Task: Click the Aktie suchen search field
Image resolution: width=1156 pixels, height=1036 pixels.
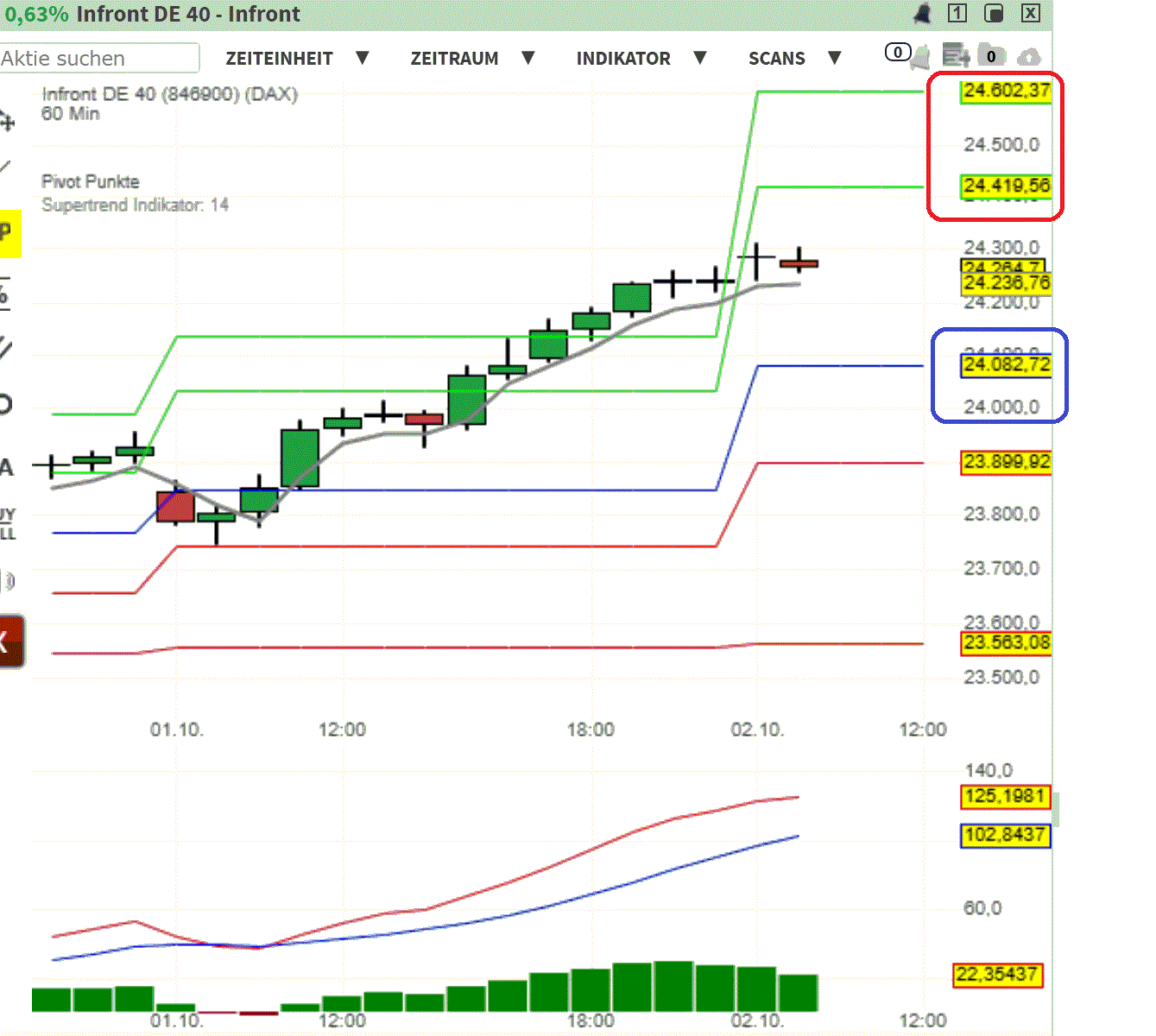Action: [99, 58]
